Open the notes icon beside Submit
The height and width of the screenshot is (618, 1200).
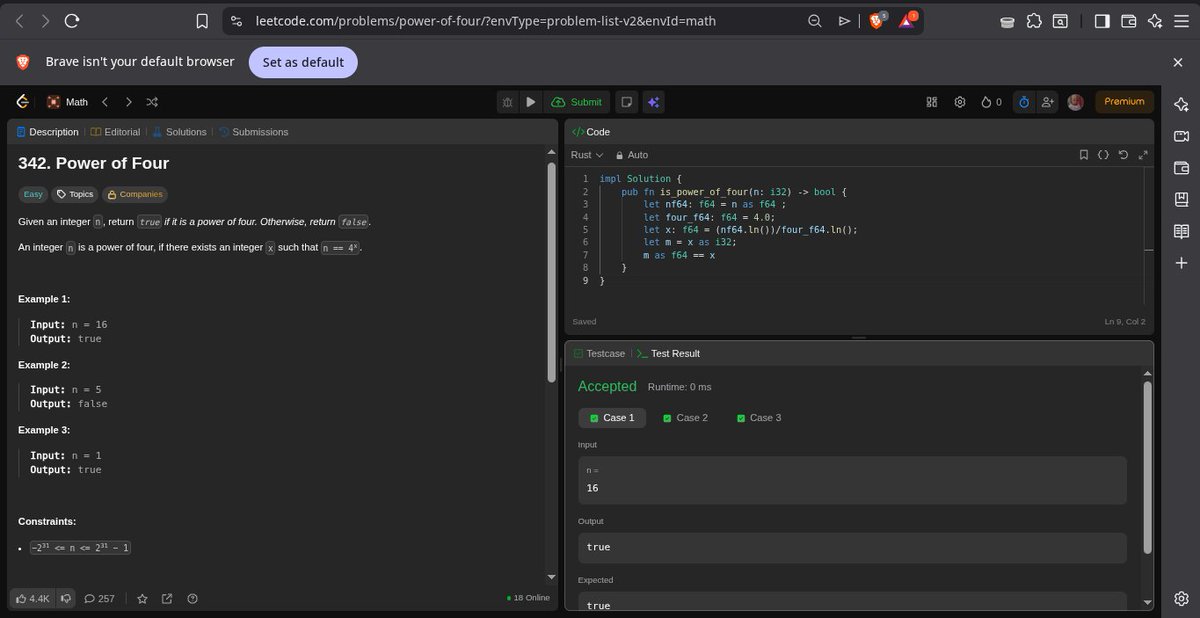(626, 102)
